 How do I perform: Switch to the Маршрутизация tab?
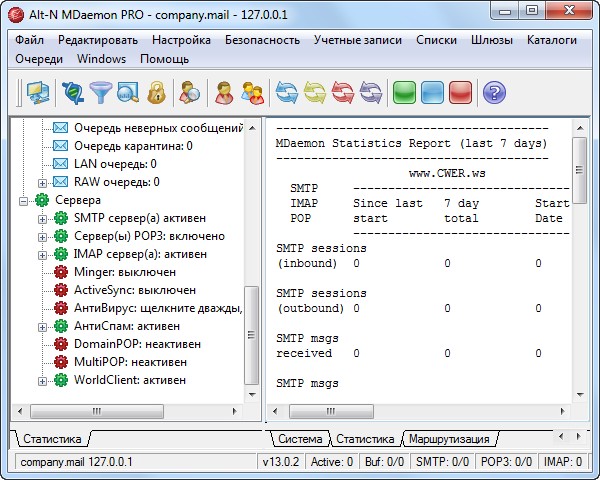tap(449, 439)
